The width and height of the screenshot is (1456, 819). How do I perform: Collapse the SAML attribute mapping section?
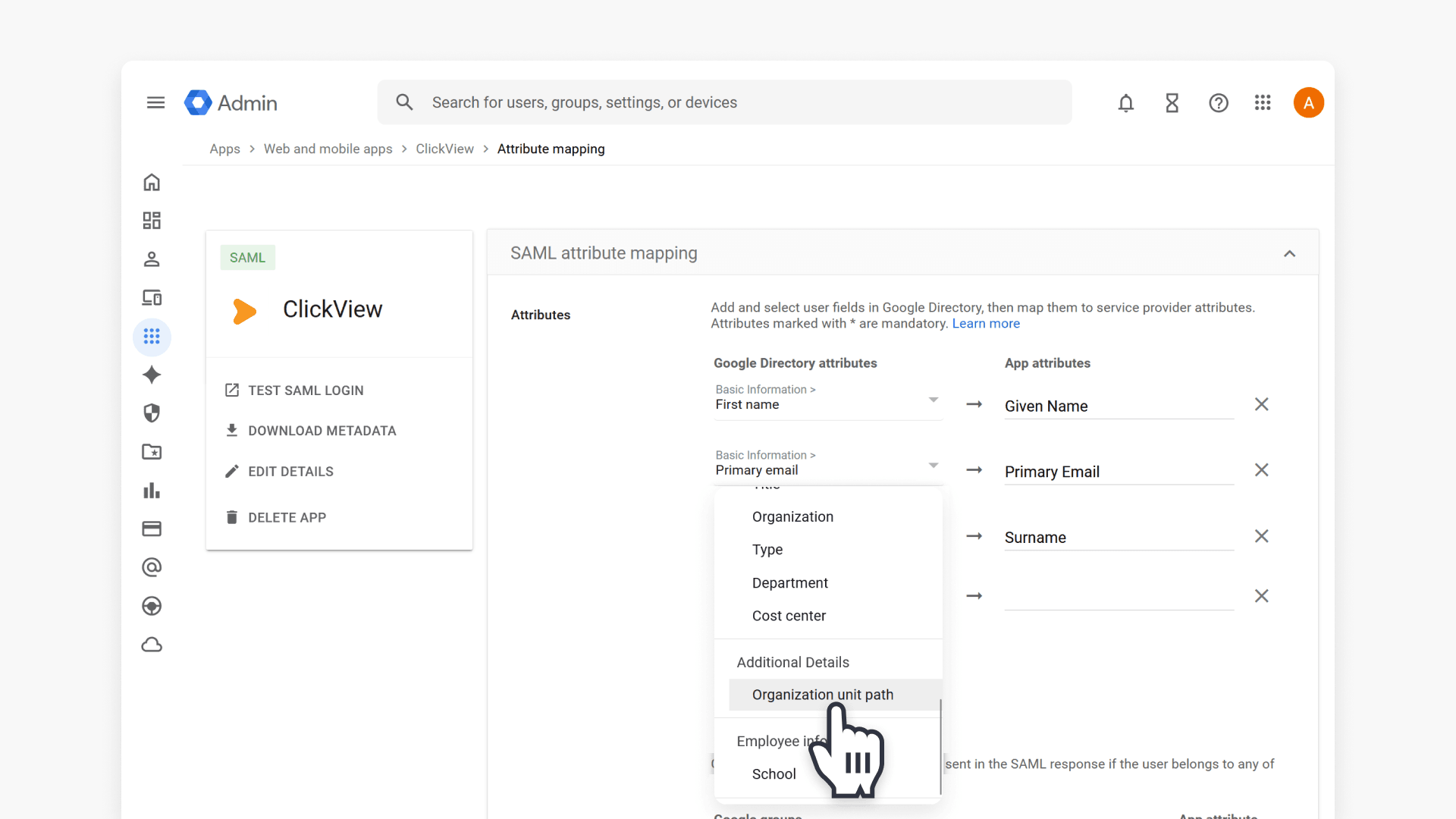(x=1290, y=254)
